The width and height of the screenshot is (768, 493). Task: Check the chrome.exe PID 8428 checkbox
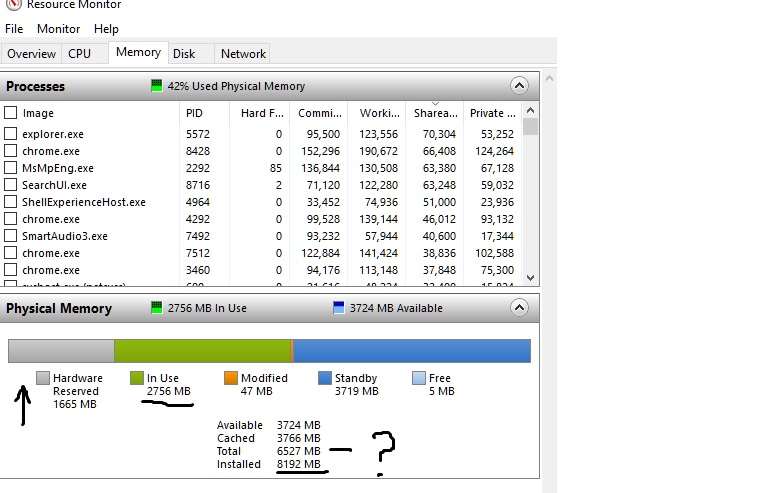point(10,151)
